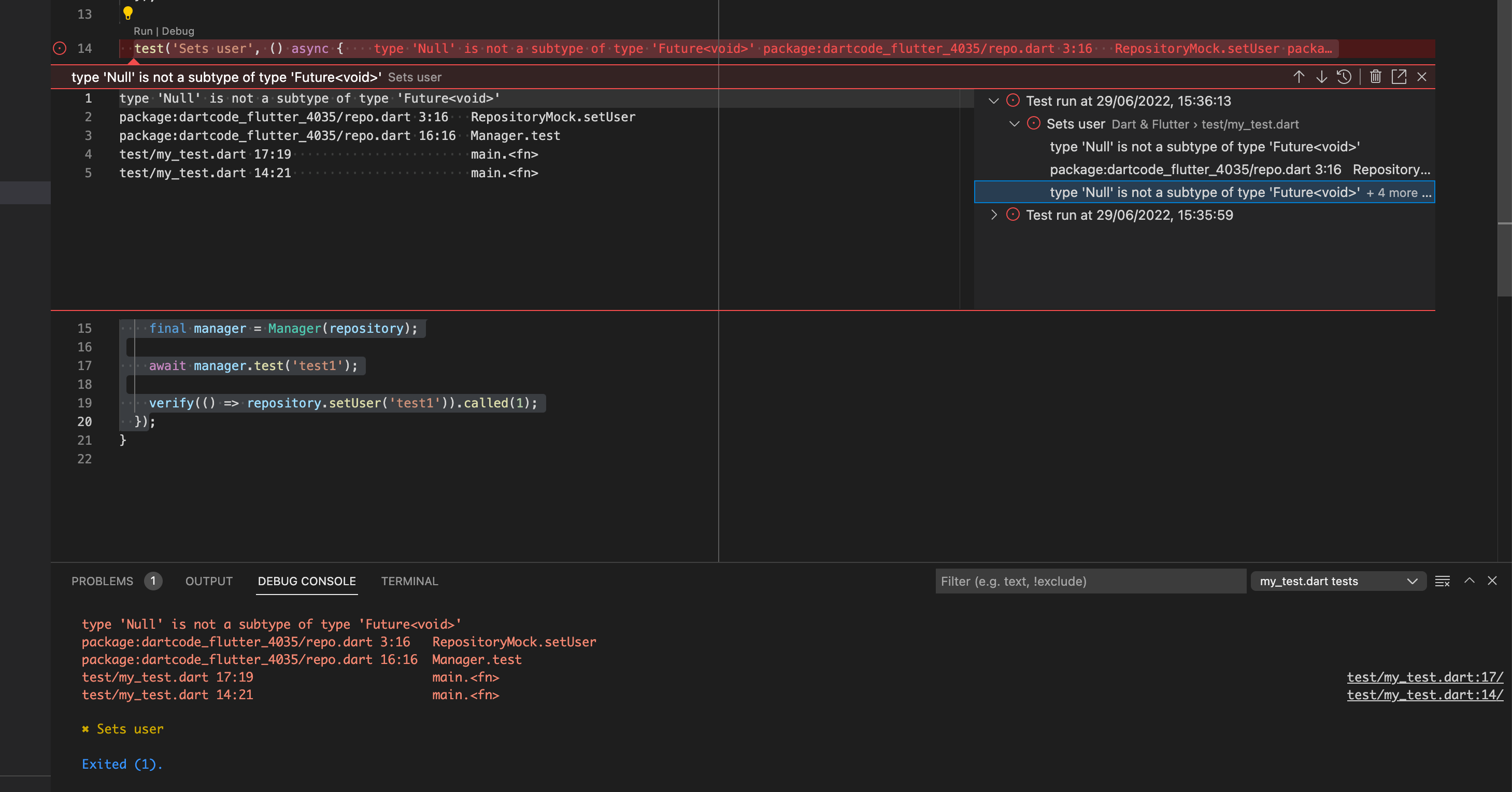This screenshot has height=792, width=1512.
Task: Click the error circle in line 14 gutter
Action: click(x=59, y=48)
